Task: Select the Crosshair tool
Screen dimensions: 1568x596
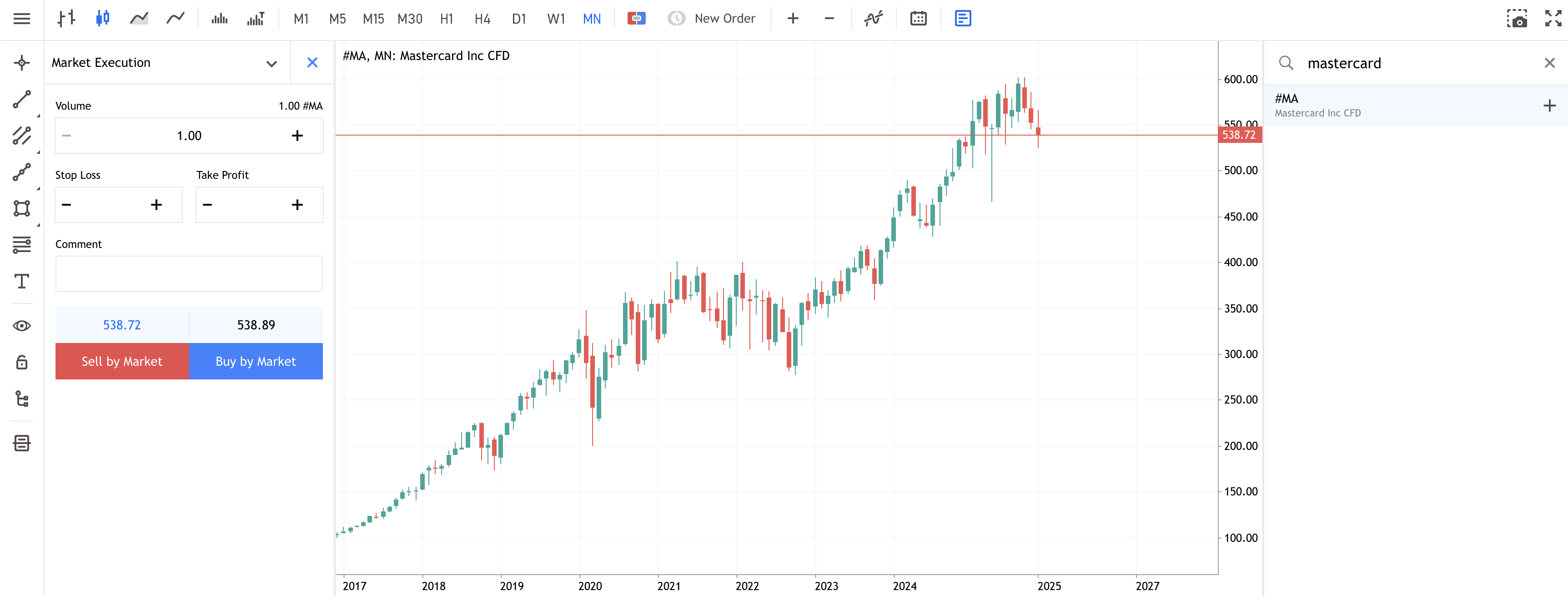Action: pos(22,62)
